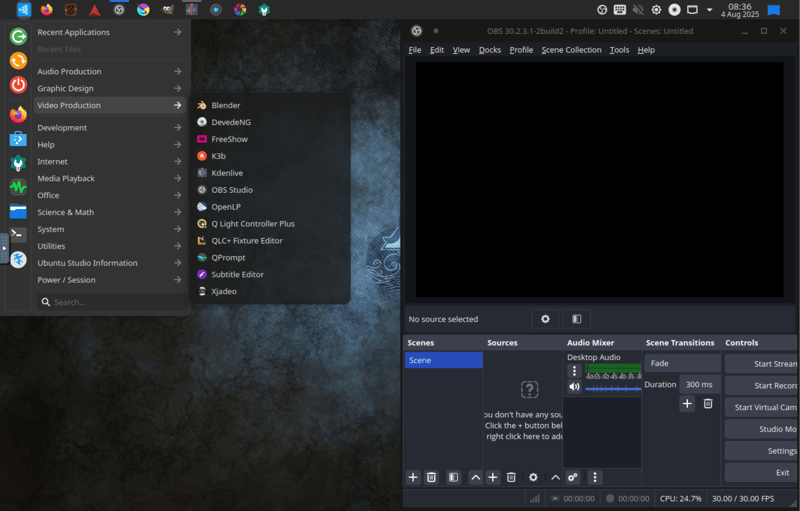The width and height of the screenshot is (800, 511).
Task: Open advanced audio properties gears icon
Action: [x=573, y=478]
